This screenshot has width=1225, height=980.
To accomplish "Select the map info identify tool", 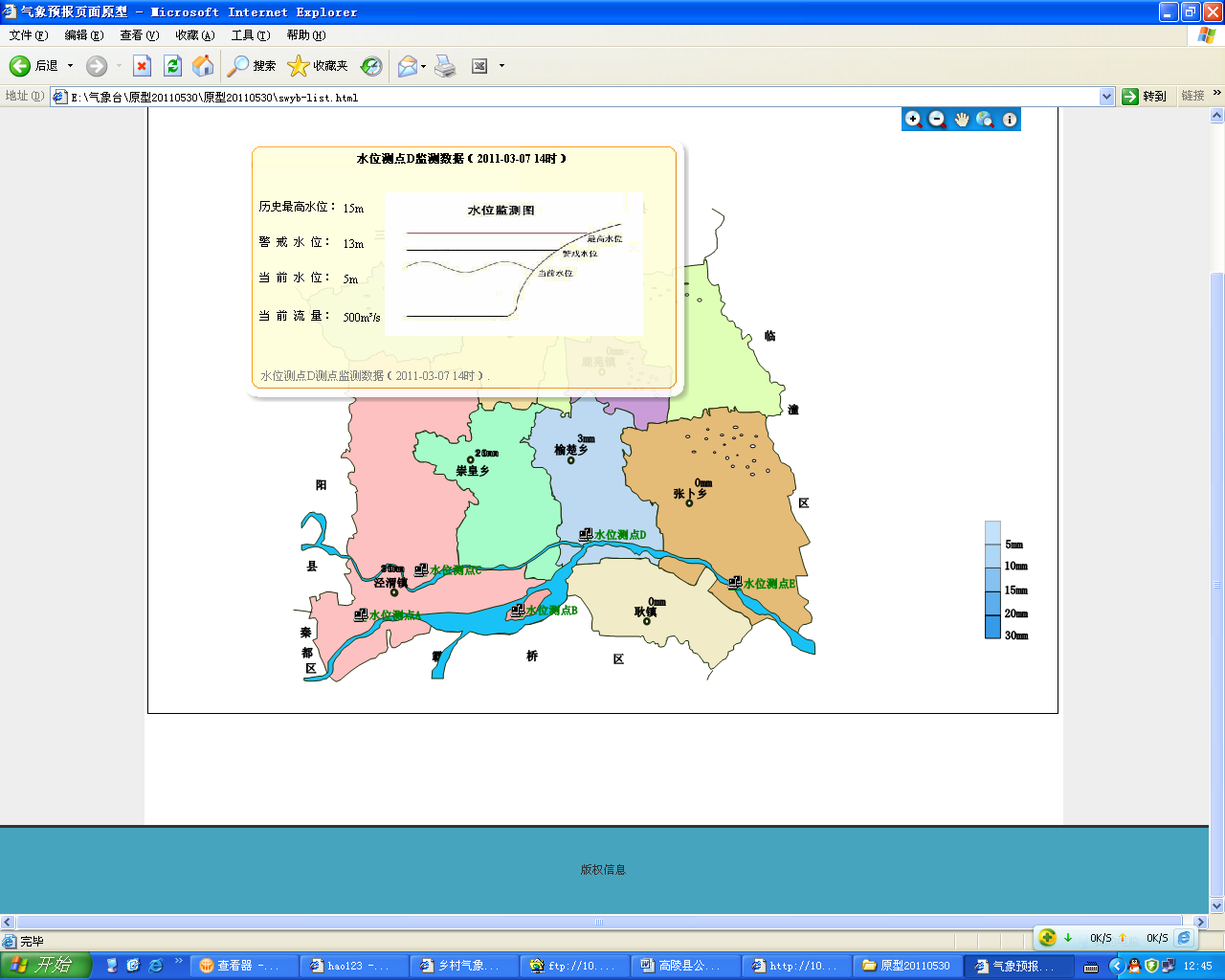I will click(x=1010, y=120).
